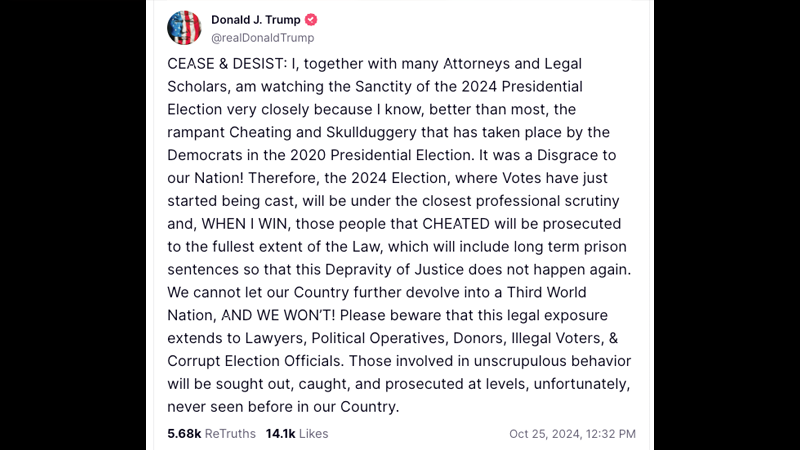This screenshot has height=450, width=800.
Task: Open the Oct 25, 2024 timestamp
Action: tap(545, 434)
